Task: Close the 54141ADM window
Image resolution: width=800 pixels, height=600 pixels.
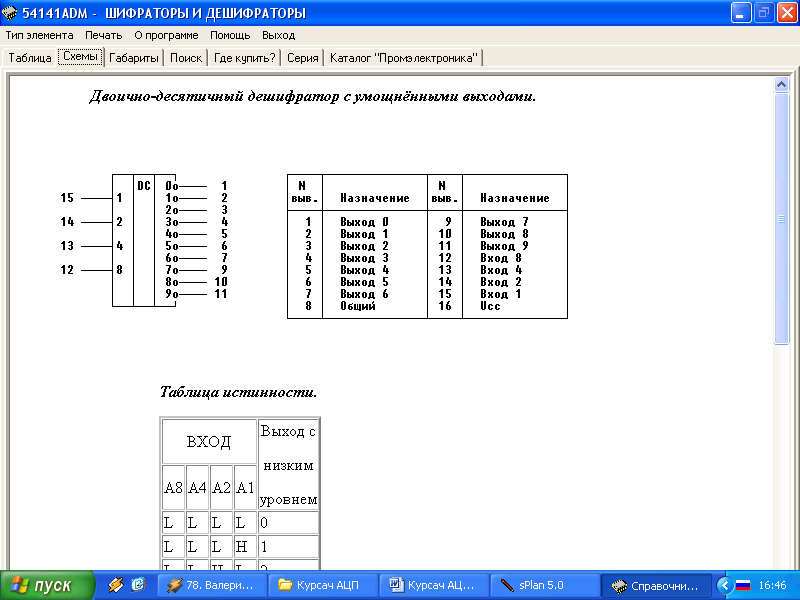Action: pos(787,13)
